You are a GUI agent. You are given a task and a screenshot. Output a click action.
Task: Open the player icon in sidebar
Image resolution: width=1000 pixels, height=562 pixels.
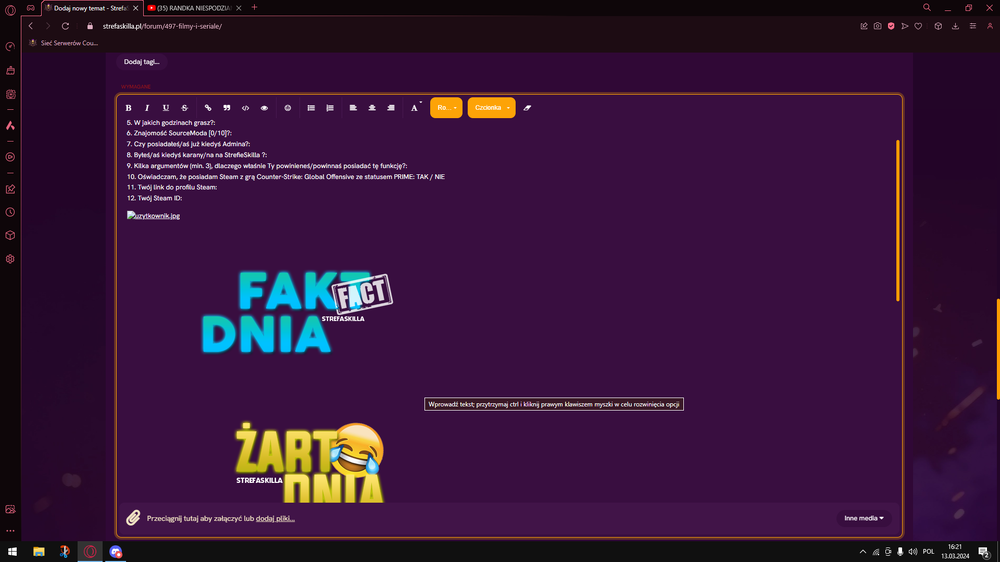(10, 157)
